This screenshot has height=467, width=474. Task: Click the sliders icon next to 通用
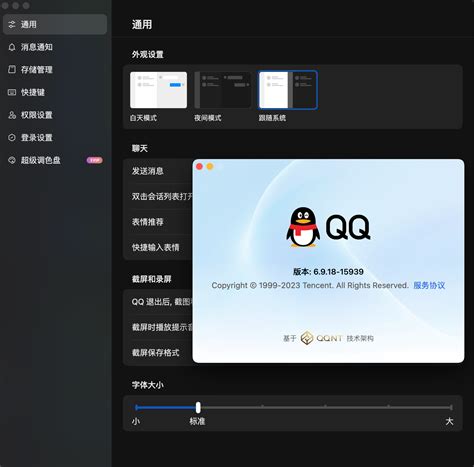pyautogui.click(x=12, y=24)
